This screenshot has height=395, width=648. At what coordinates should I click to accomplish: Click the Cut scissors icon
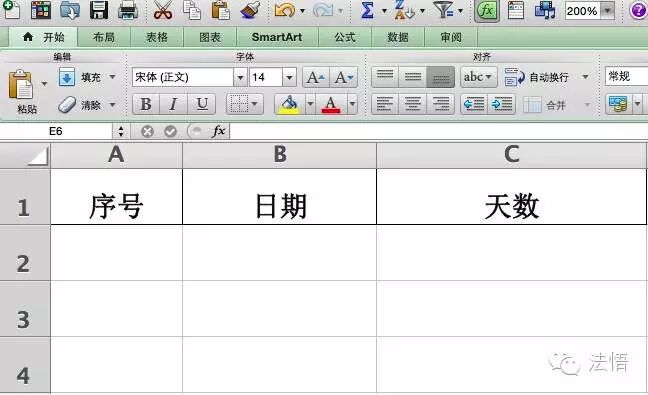163,10
